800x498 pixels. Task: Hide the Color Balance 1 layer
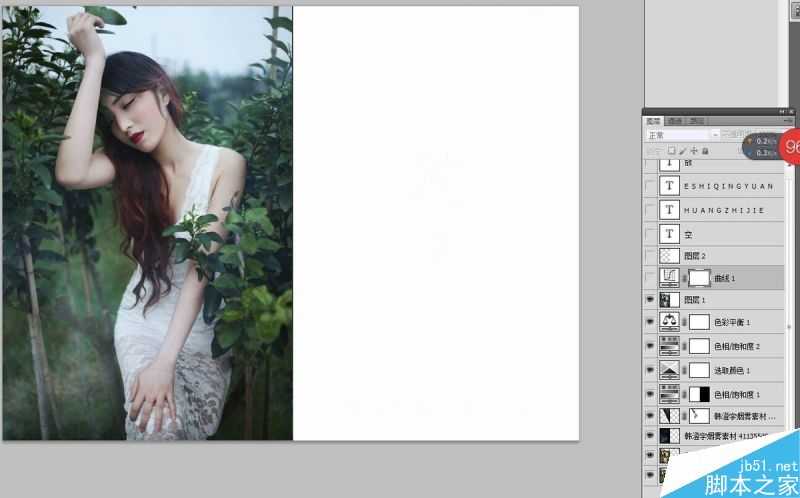coord(650,322)
